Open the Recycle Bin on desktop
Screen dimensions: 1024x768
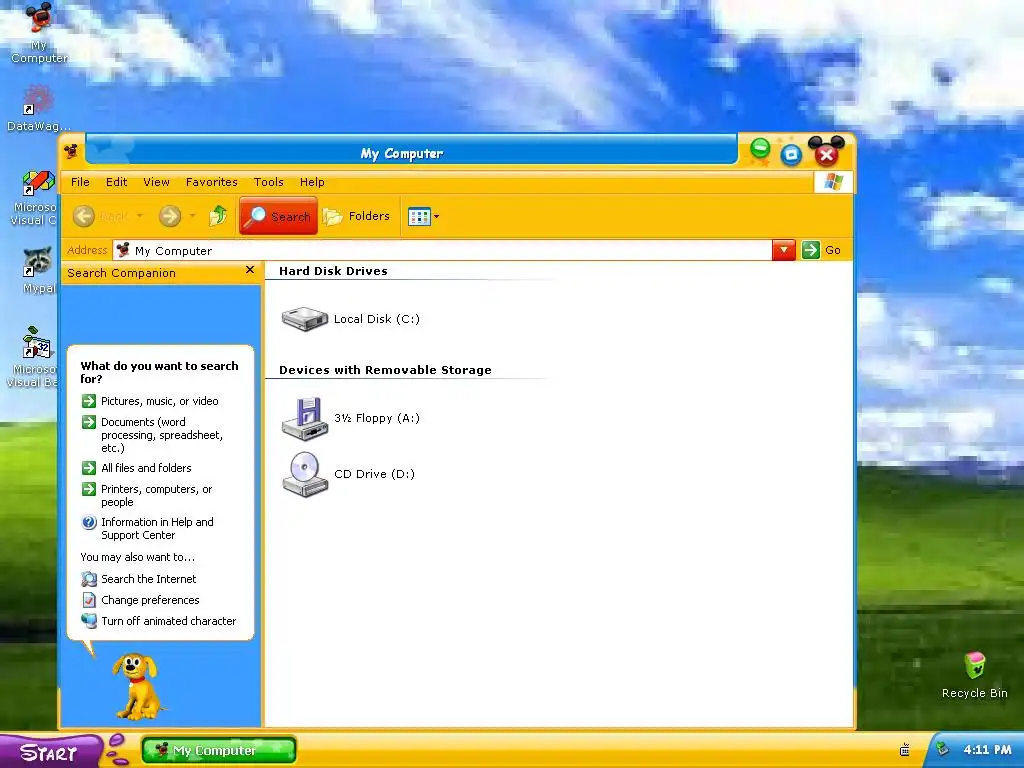click(x=974, y=675)
